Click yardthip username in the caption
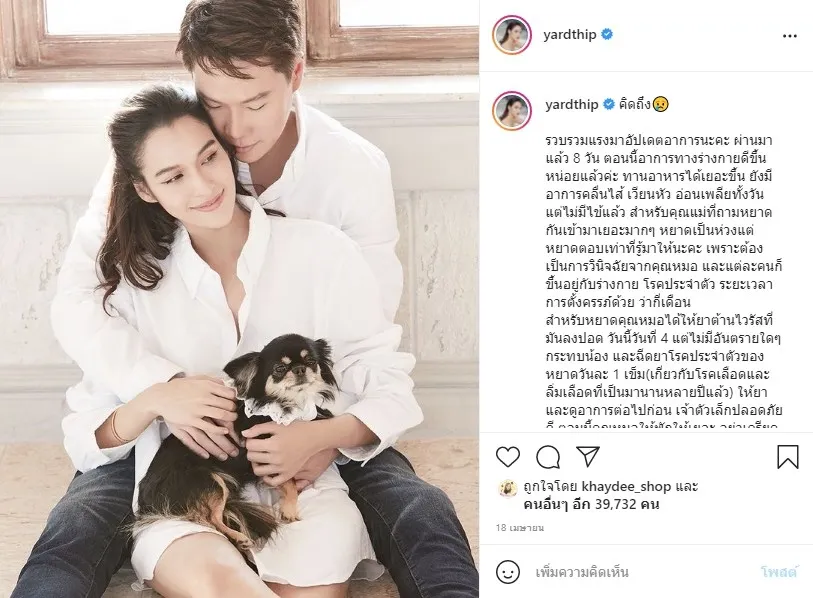 click(571, 104)
